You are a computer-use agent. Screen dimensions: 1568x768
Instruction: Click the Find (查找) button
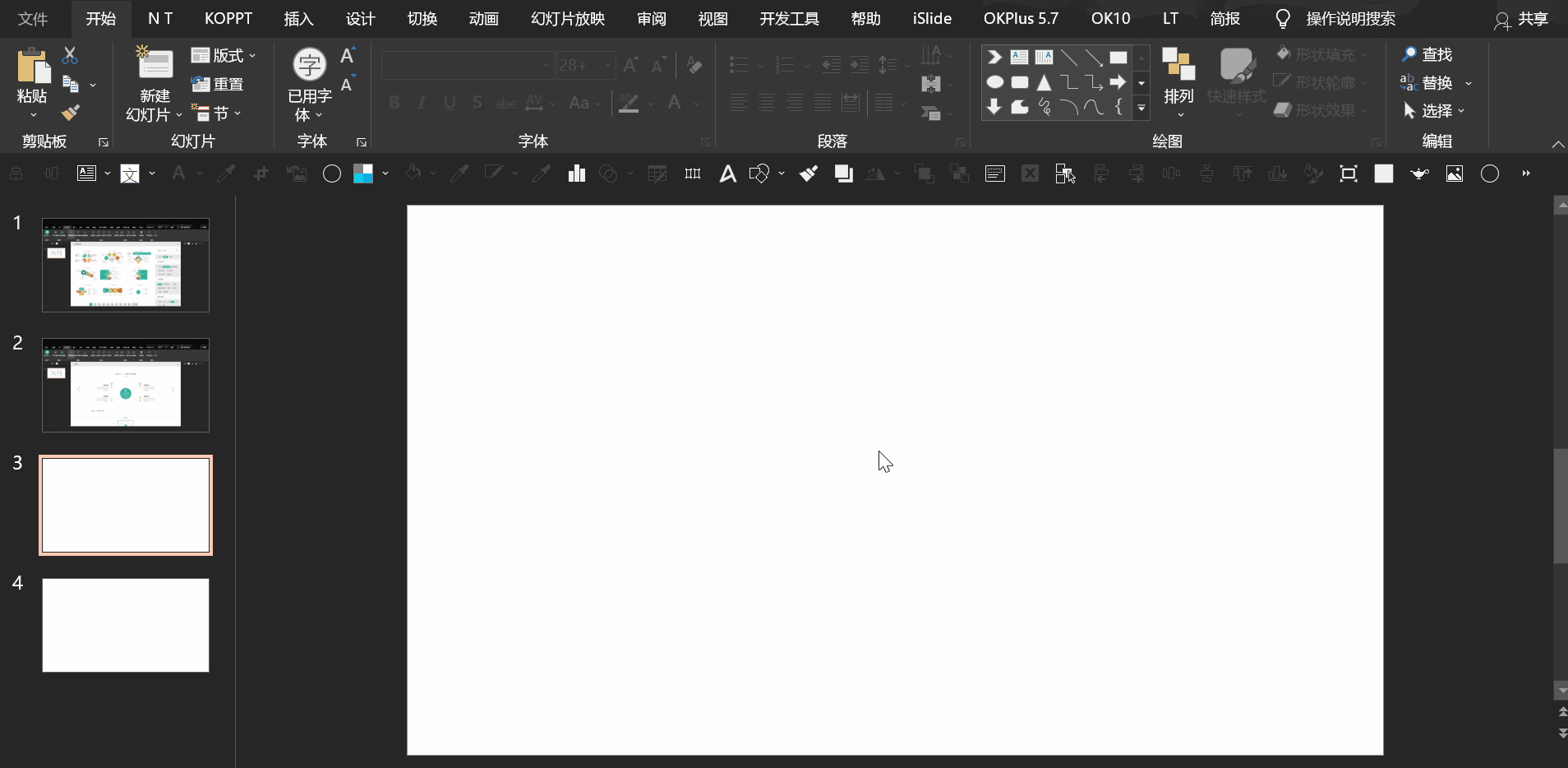click(x=1427, y=54)
